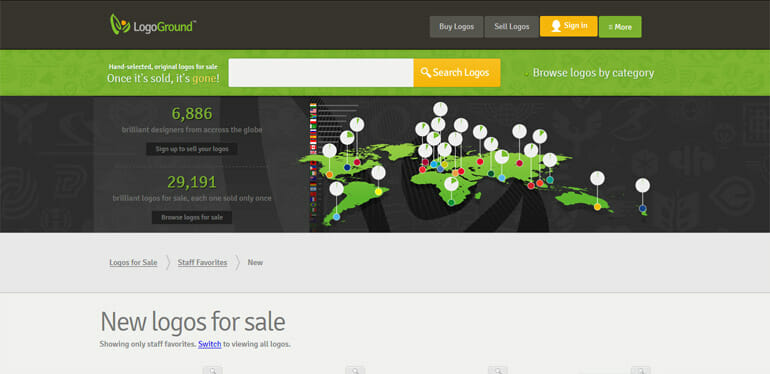
Task: Open the Staff Favorites breadcrumb link
Action: (202, 263)
